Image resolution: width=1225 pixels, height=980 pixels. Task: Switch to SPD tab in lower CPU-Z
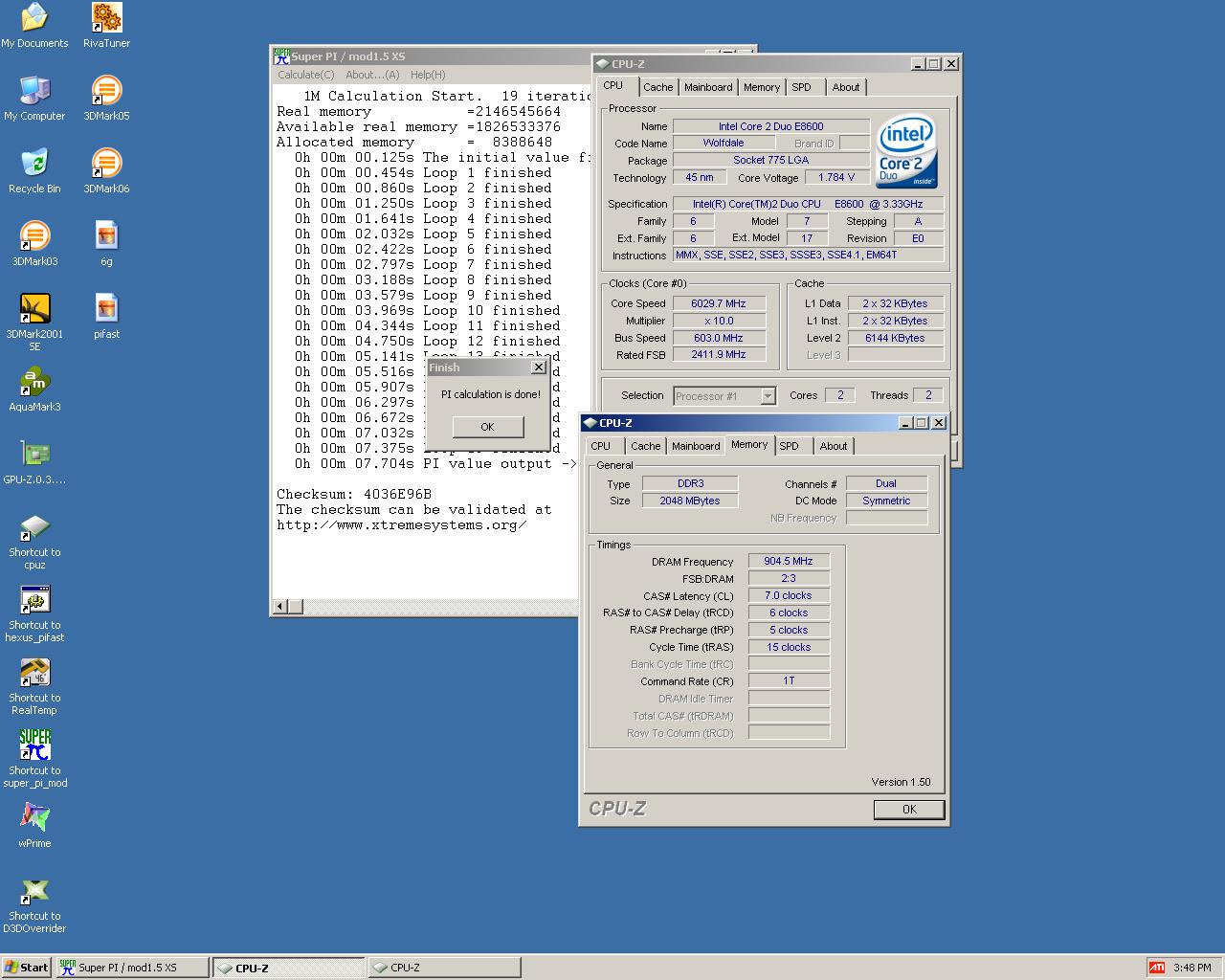click(790, 446)
